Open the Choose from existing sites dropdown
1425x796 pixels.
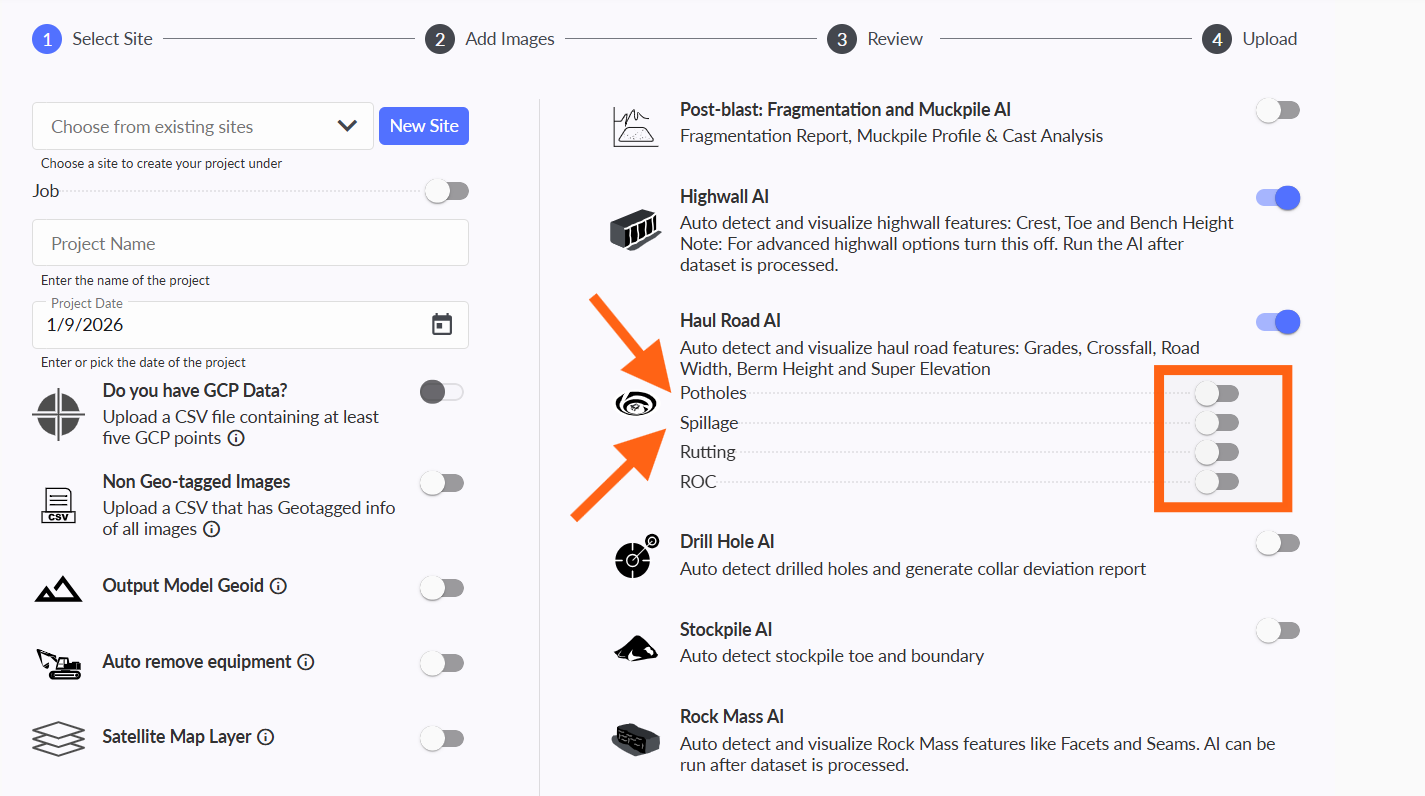(x=203, y=126)
